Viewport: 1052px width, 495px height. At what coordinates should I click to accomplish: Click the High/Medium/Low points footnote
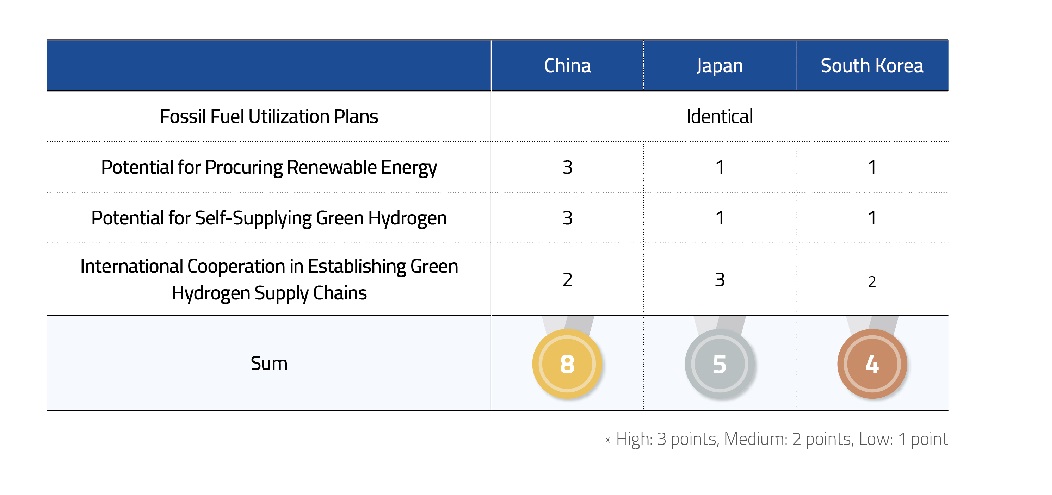tap(776, 440)
